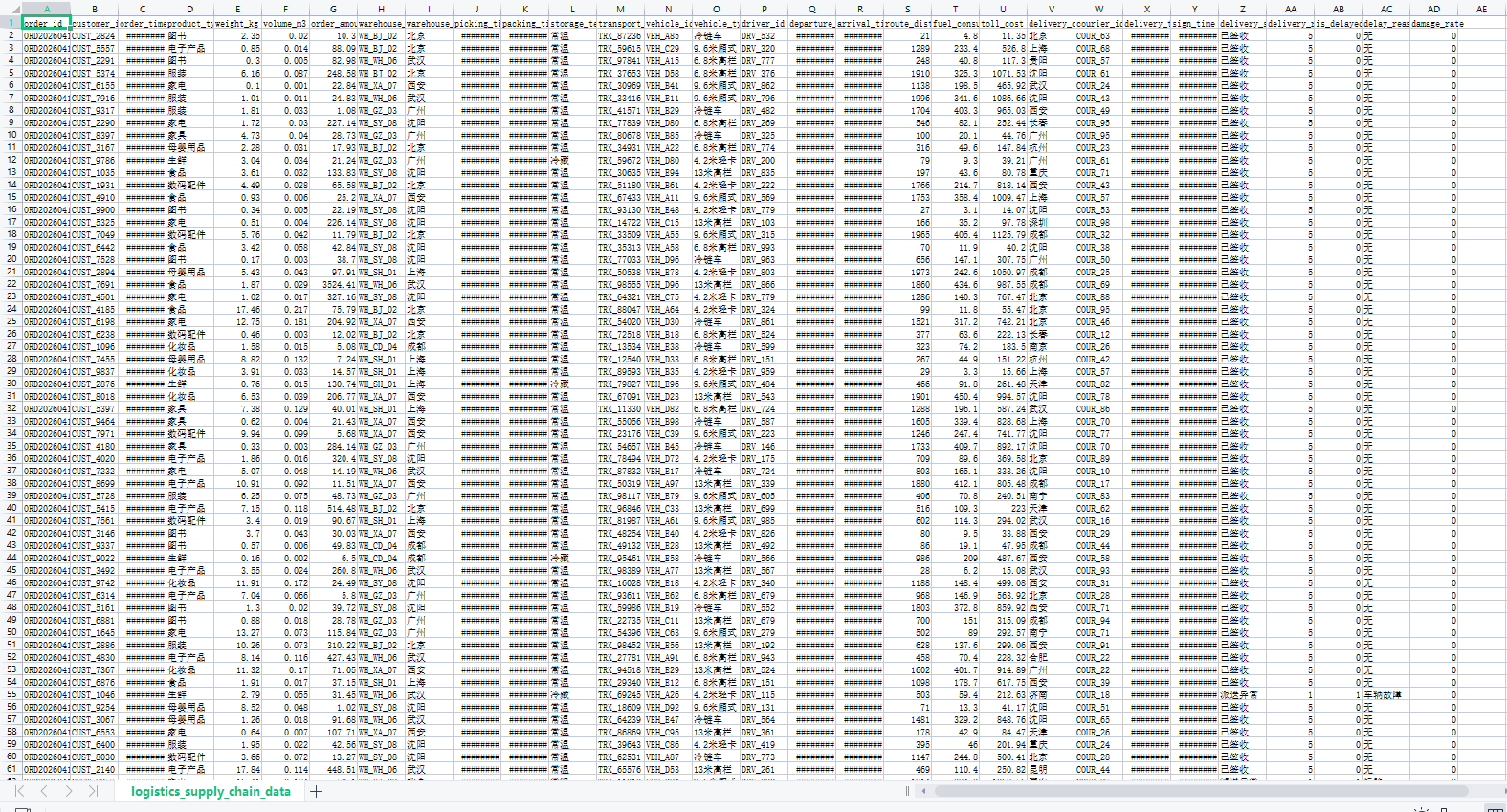Viewport: 1507px width, 812px height.
Task: Select cell TRX_39643
Action: (620, 744)
